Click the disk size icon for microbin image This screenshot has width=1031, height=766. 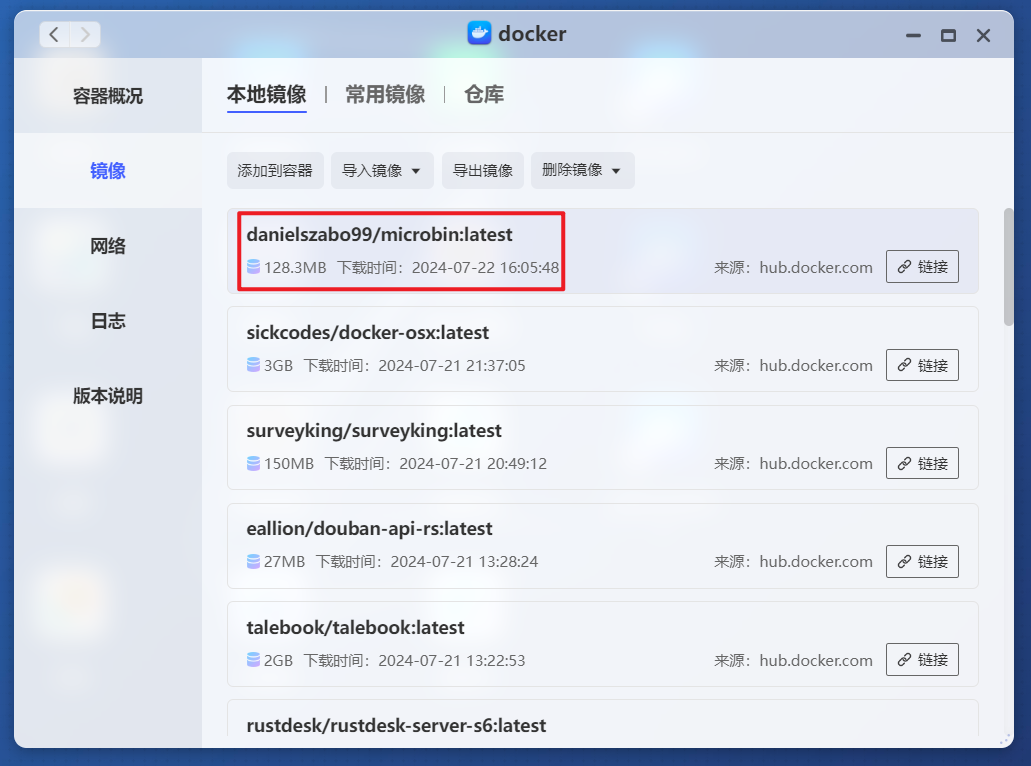click(x=253, y=267)
